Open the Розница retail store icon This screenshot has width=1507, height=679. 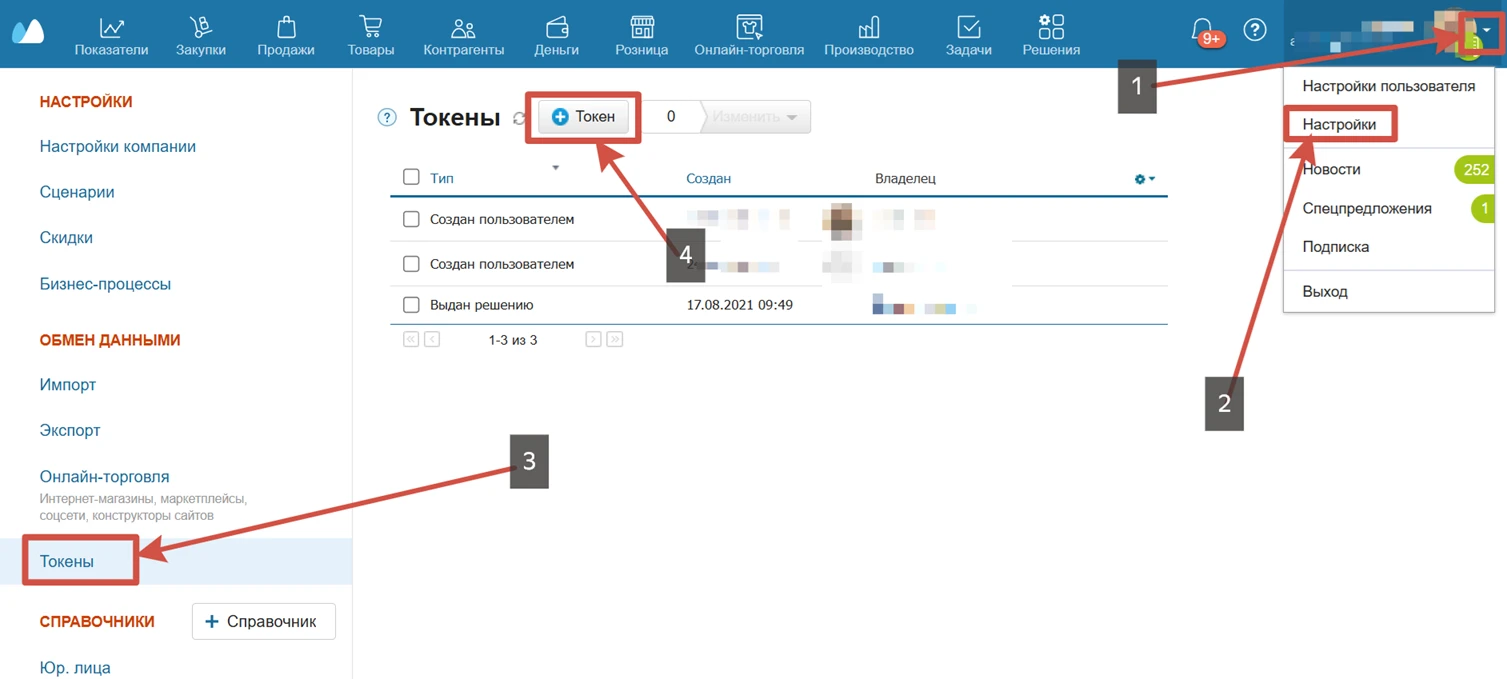click(x=642, y=27)
